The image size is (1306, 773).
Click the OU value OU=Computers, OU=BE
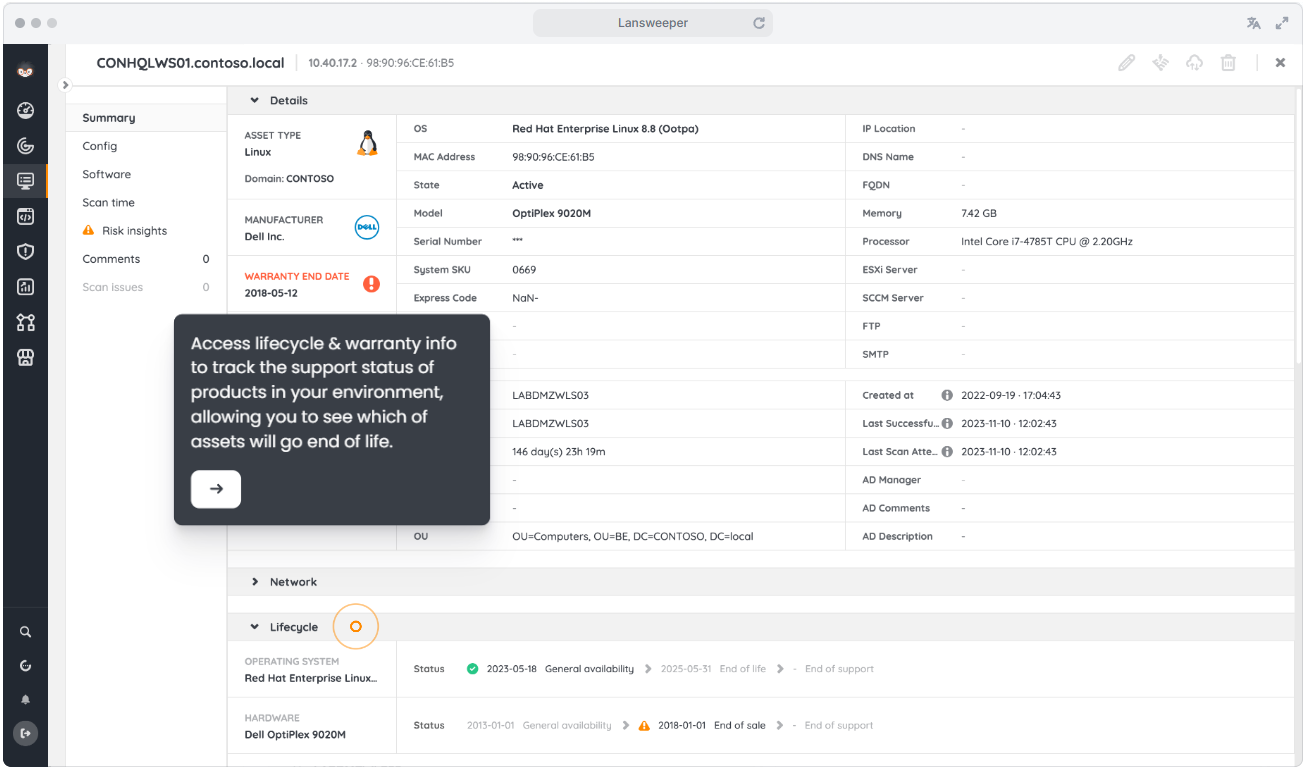(x=632, y=536)
